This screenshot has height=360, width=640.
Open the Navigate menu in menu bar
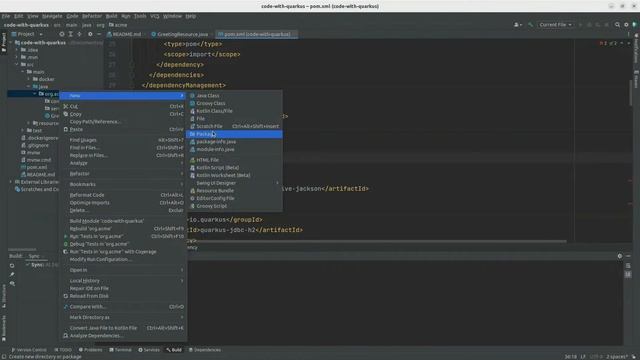pyautogui.click(x=52, y=16)
